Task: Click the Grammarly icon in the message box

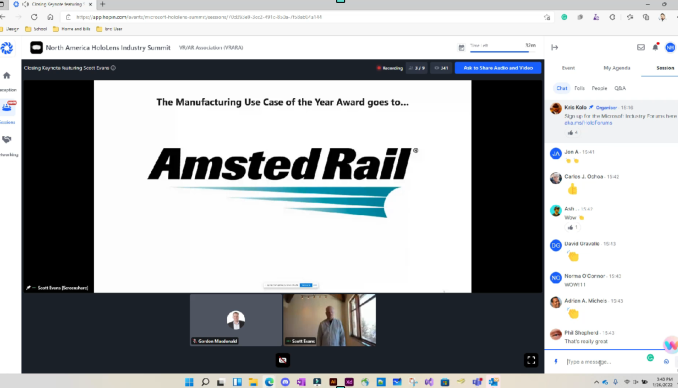Action: 650,358
